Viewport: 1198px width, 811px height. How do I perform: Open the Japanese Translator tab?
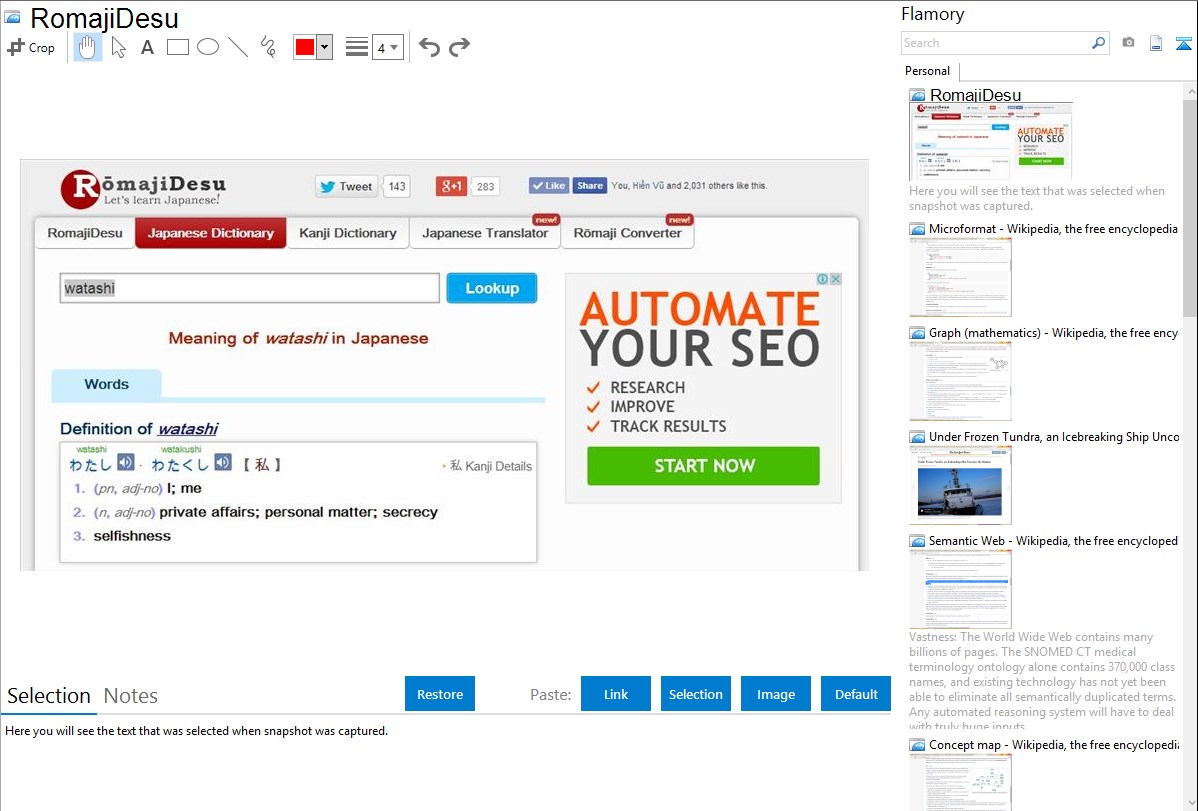point(485,233)
